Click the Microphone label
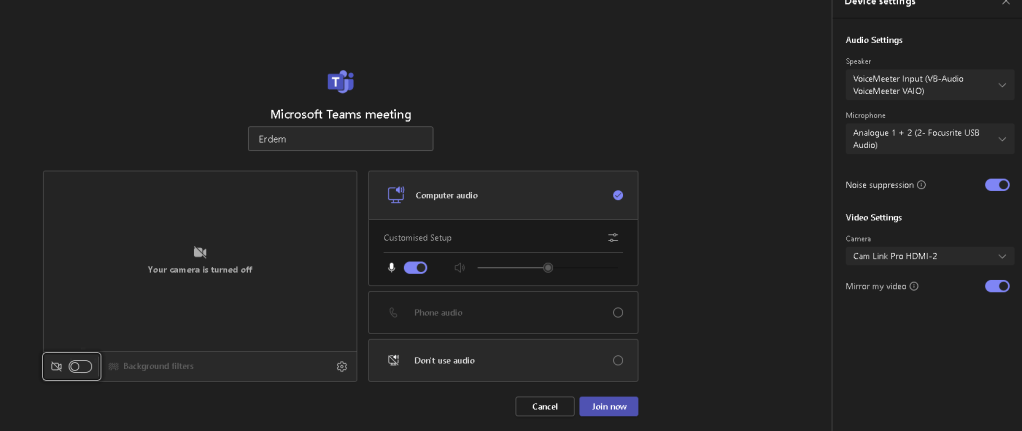Viewport: 1022px width, 431px height. click(x=866, y=115)
